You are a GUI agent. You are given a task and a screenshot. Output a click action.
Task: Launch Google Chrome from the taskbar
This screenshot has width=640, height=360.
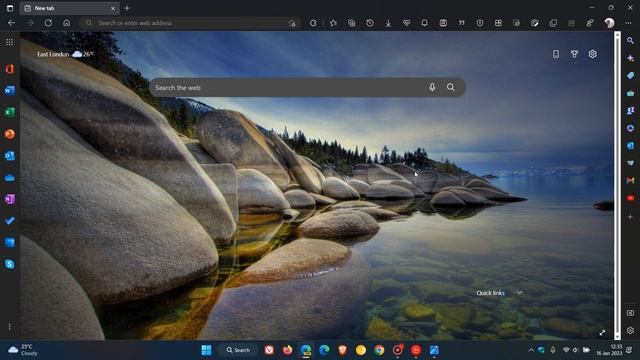[379, 350]
